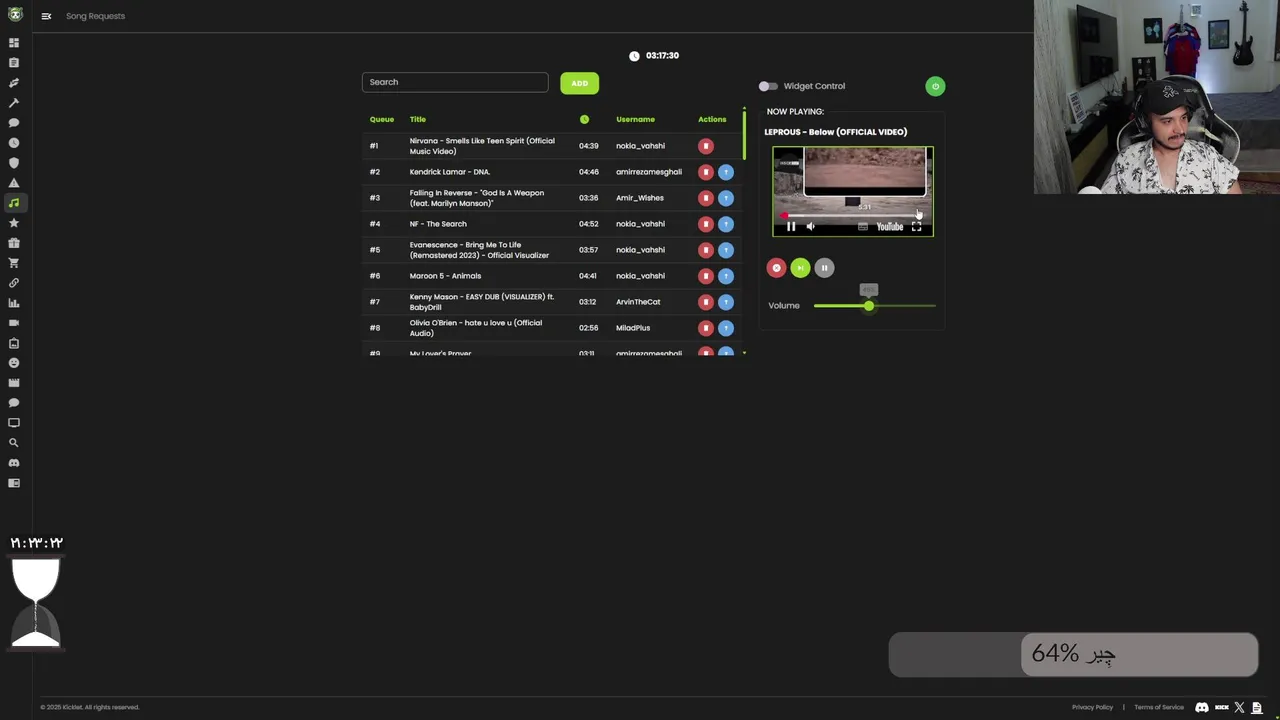Seek on the YouTube progress bar
The height and width of the screenshot is (720, 1280).
pos(853,215)
